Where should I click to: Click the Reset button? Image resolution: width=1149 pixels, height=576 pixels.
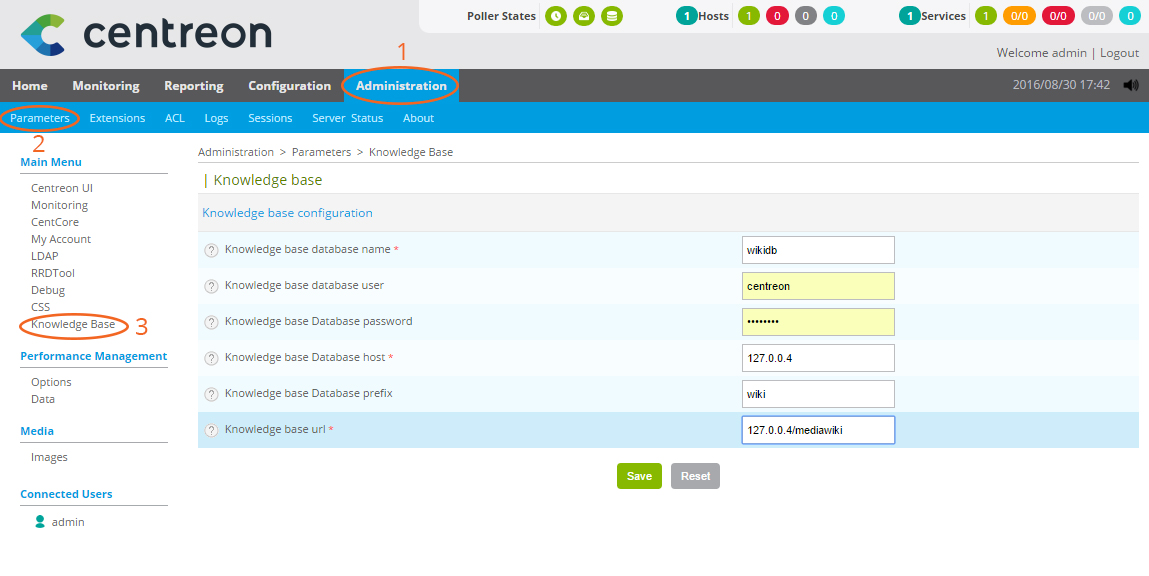[695, 476]
